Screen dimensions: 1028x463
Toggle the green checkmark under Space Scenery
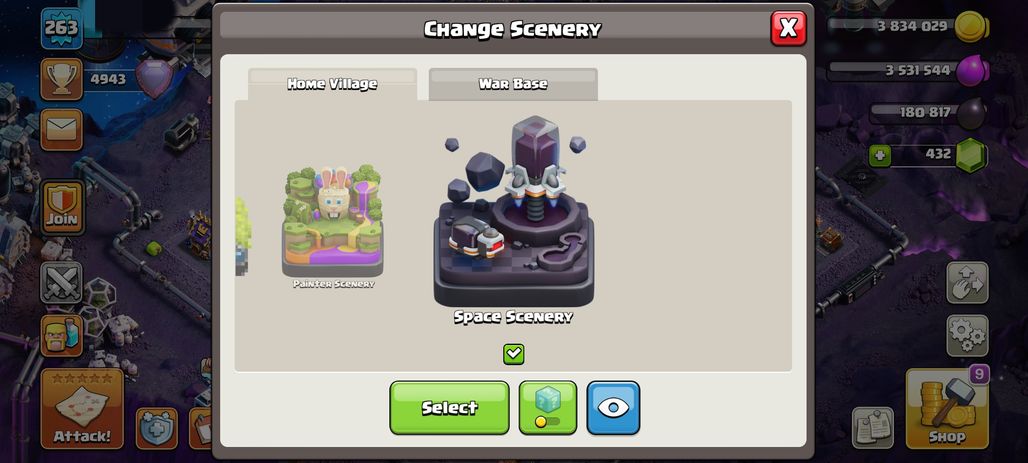point(514,354)
